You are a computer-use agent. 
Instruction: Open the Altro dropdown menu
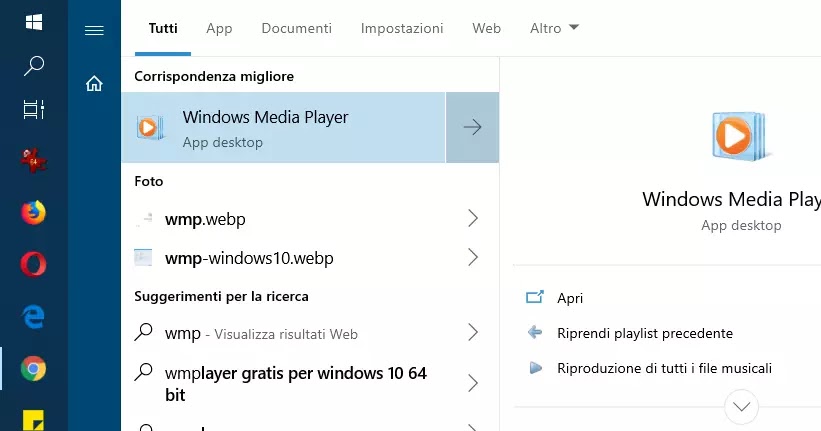coord(554,28)
